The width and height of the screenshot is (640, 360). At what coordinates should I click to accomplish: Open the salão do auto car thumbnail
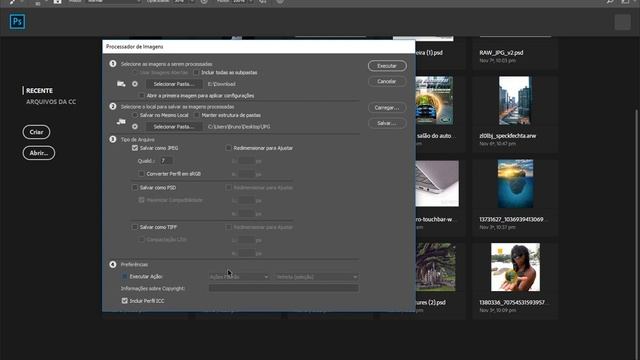click(434, 100)
